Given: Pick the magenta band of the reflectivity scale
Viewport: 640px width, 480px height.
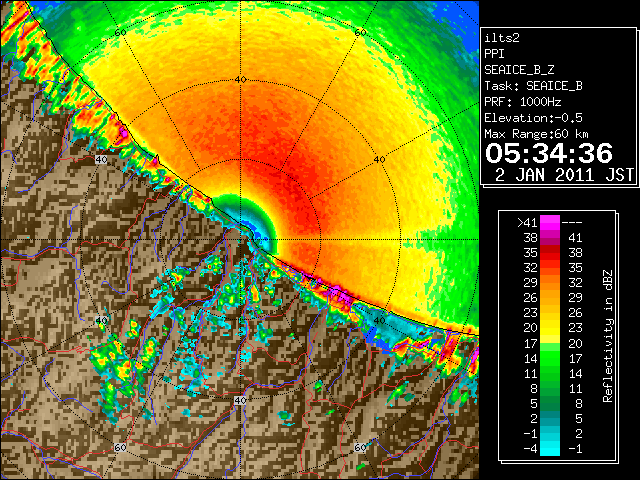Looking at the screenshot, I should tap(550, 223).
